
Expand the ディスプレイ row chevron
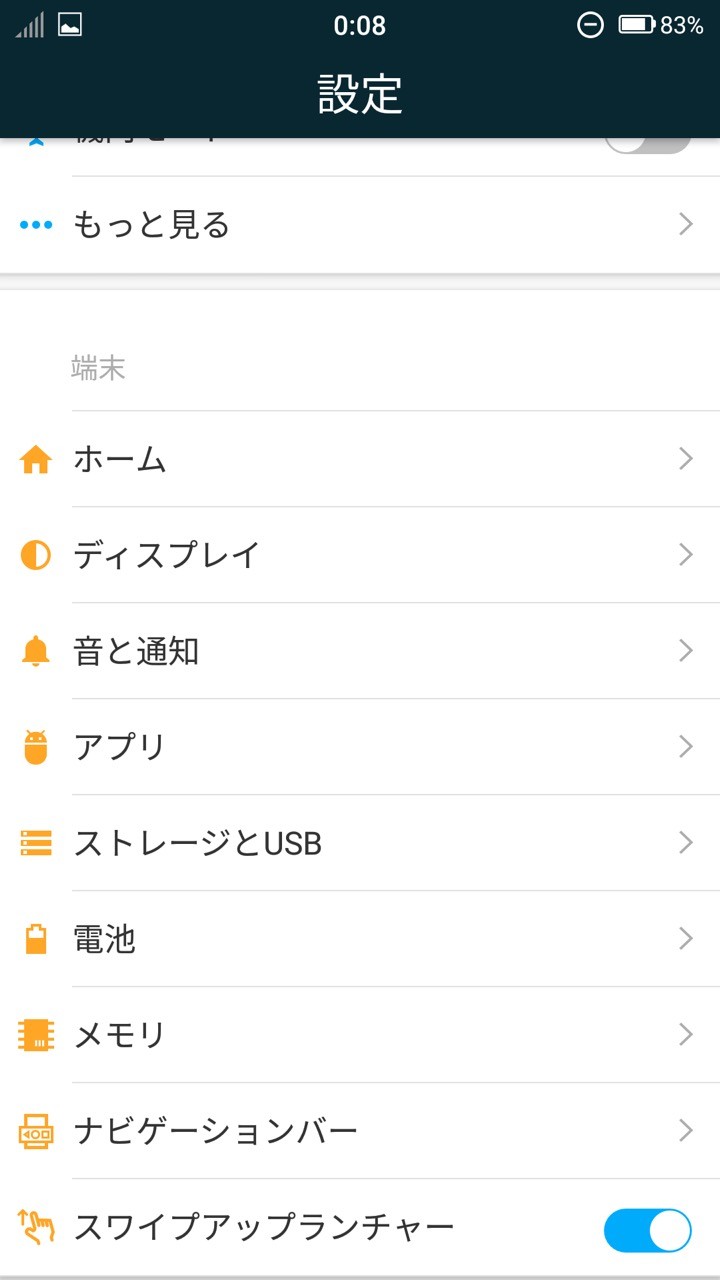click(x=686, y=555)
